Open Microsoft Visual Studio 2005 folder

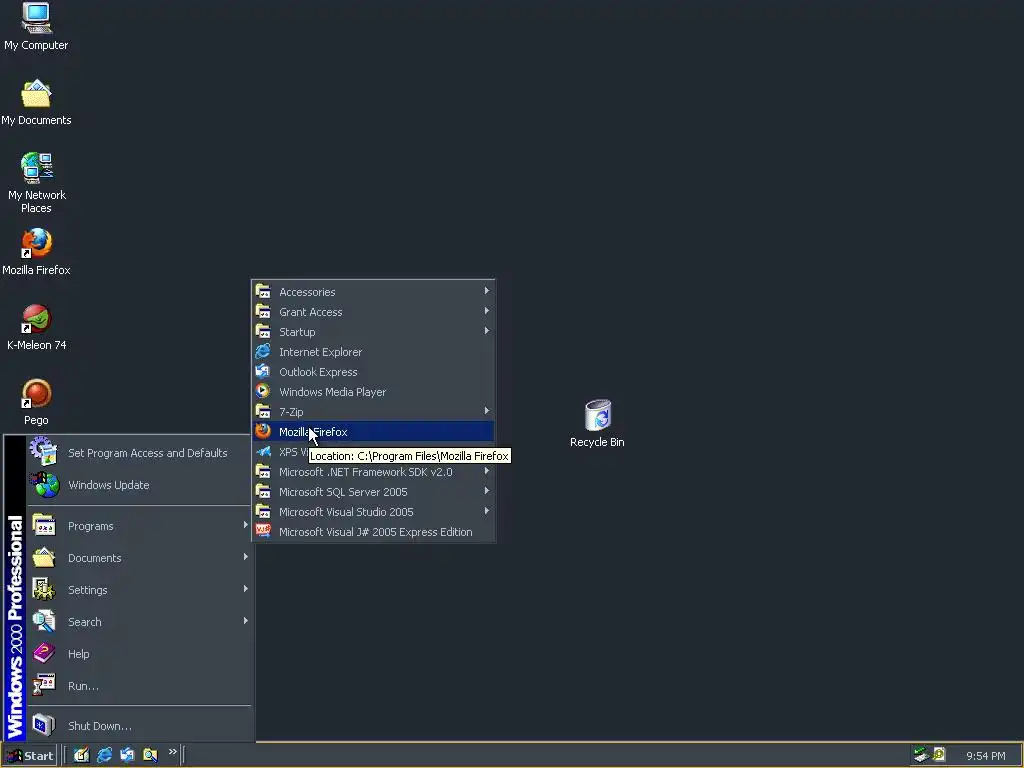point(373,512)
